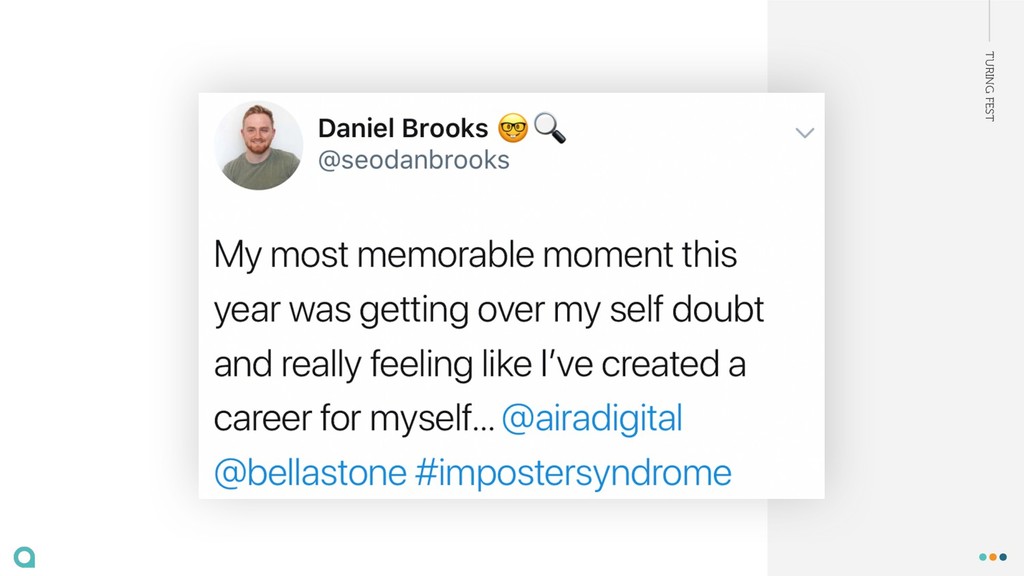The height and width of the screenshot is (576, 1024).
Task: Click 'career for myself...' text
Action: pos(355,419)
